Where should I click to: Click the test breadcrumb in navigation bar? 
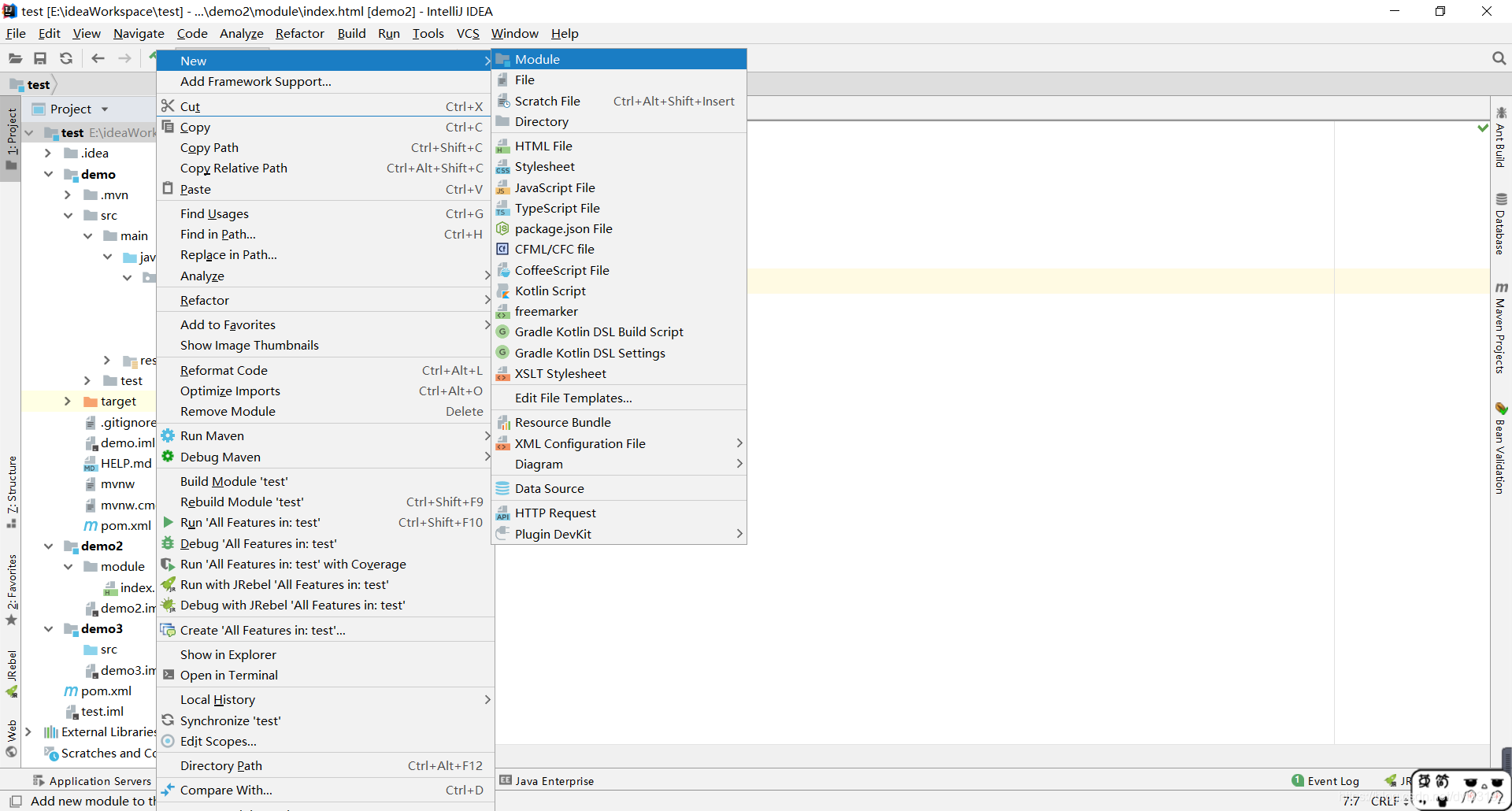(x=31, y=84)
